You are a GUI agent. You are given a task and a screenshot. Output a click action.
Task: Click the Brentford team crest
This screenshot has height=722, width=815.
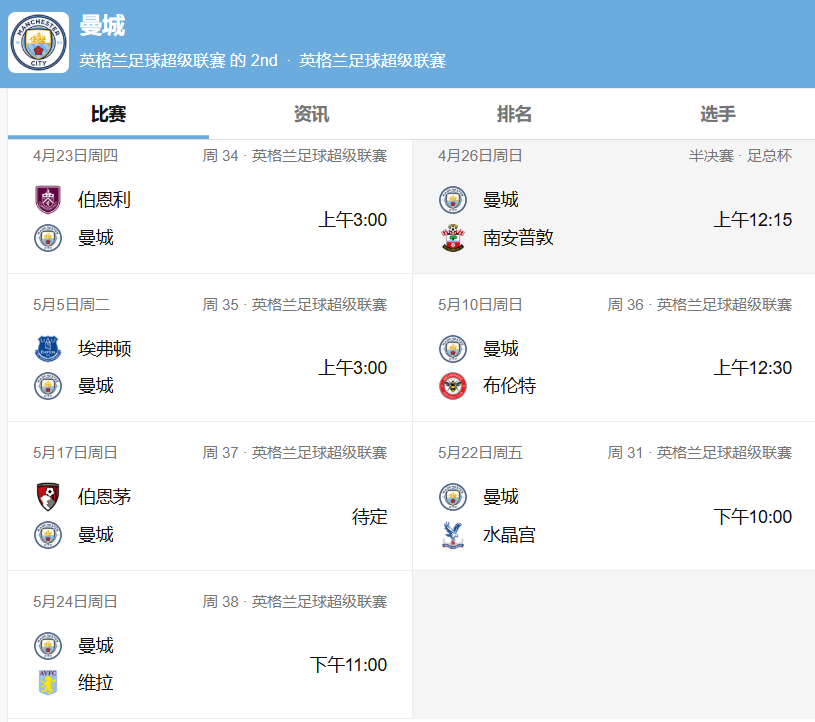click(x=453, y=386)
